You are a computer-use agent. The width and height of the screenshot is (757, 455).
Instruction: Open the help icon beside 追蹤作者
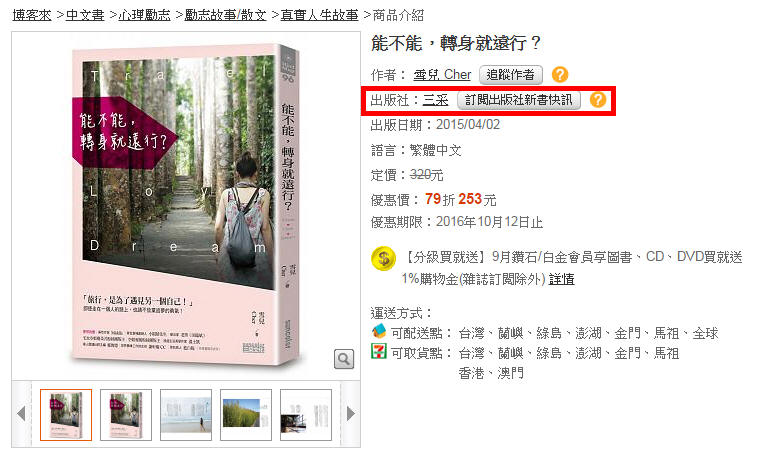[x=560, y=74]
